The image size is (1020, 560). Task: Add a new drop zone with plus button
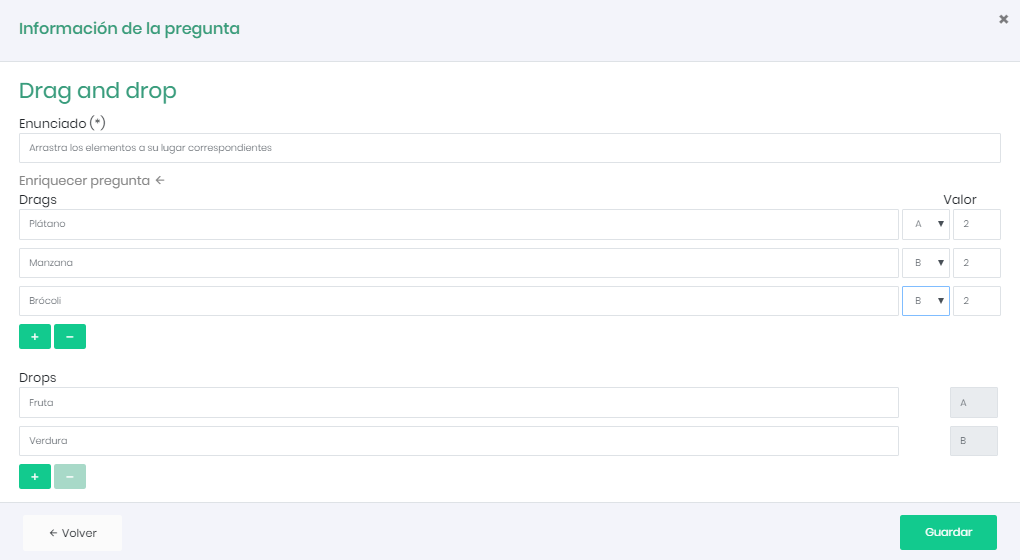[35, 477]
